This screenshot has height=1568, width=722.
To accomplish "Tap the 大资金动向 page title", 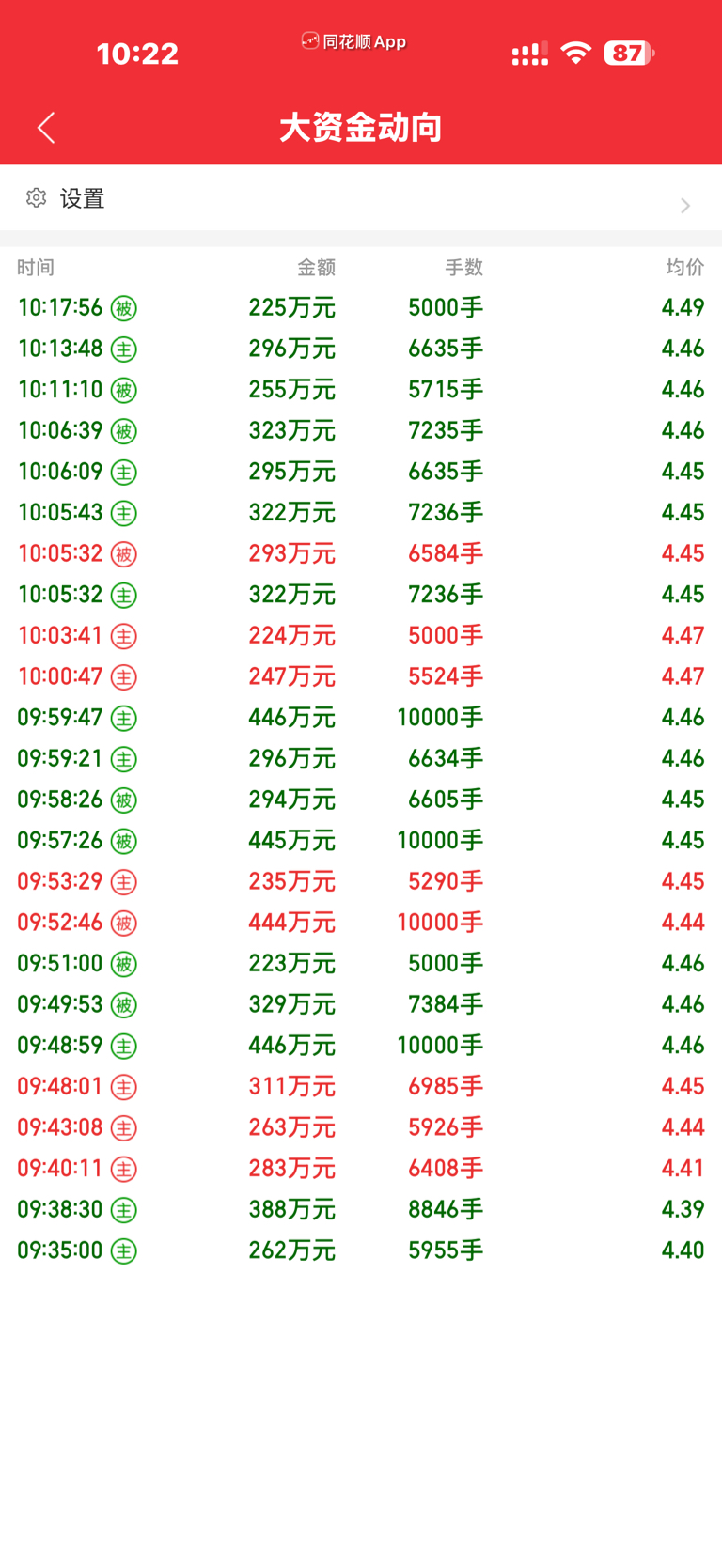I will tap(361, 128).
